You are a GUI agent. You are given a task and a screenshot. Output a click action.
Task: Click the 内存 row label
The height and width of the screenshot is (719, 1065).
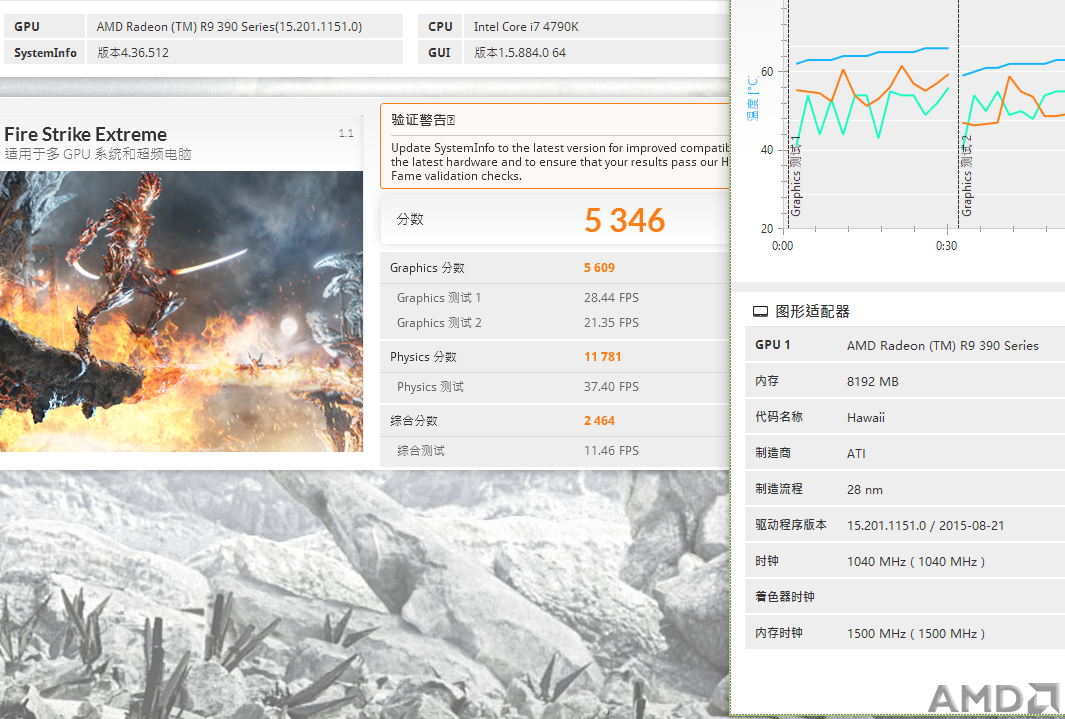[767, 381]
